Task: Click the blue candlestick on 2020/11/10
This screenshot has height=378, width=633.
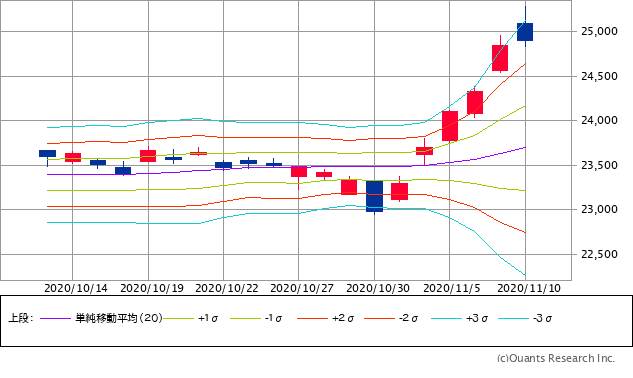Action: coord(525,32)
